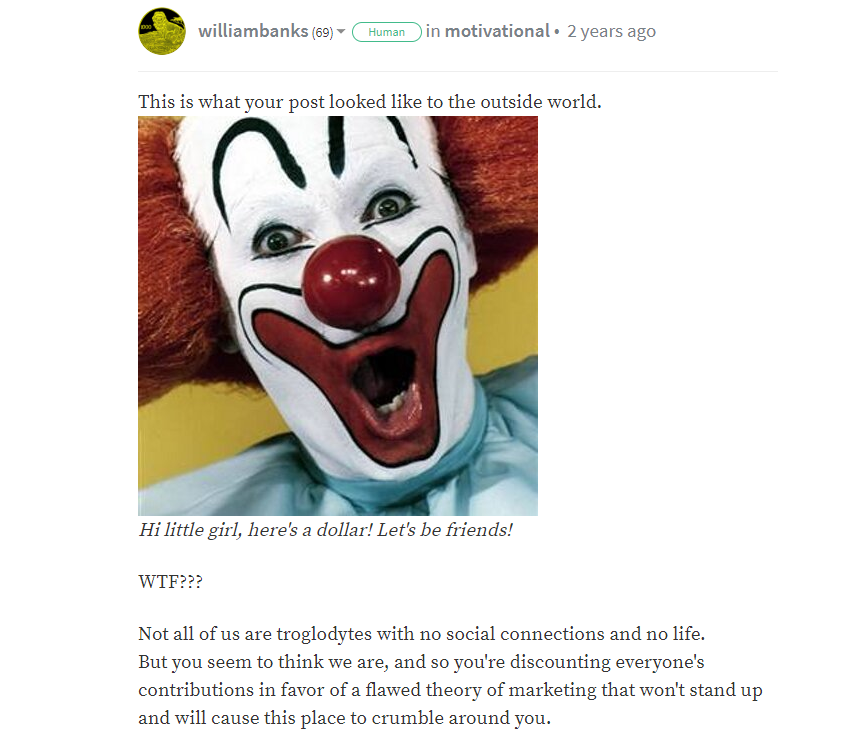This screenshot has width=859, height=744.
Task: Click the line 'contributions in favor of a flawed theory'
Action: point(450,690)
